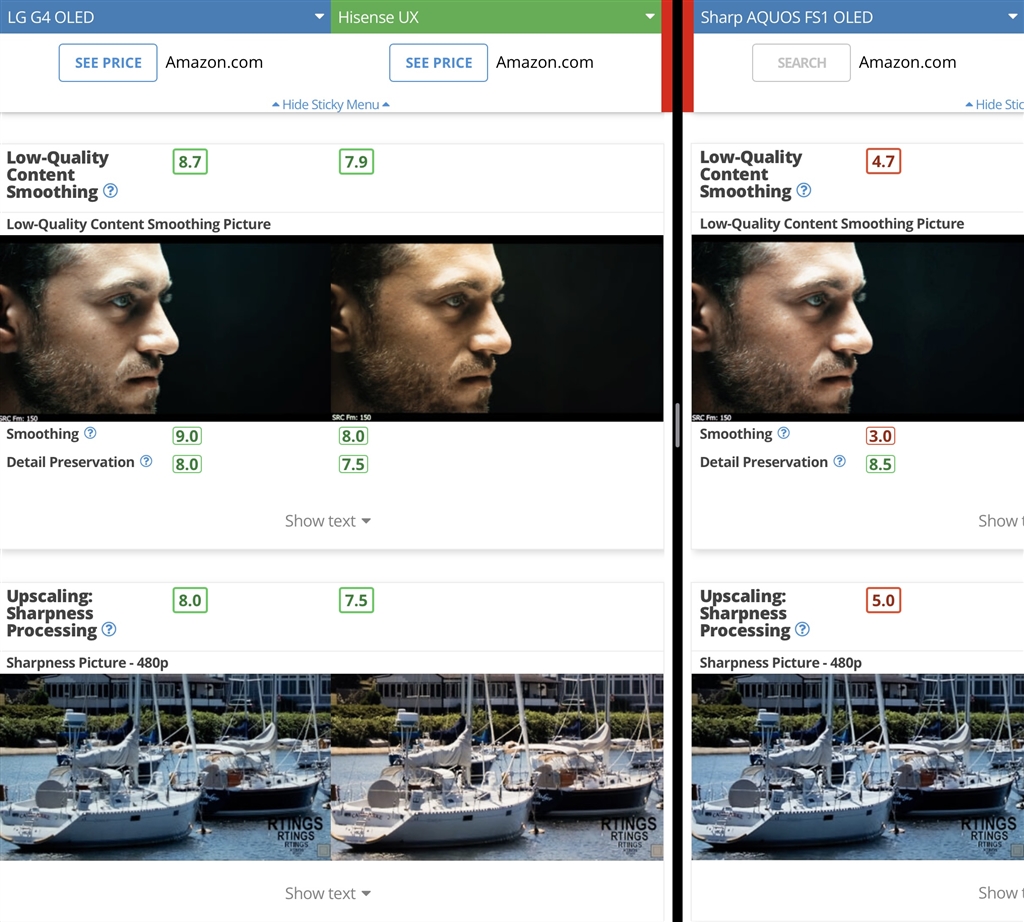The height and width of the screenshot is (922, 1024).
Task: Click SEE PRICE for LG G4 OLED
Action: pos(108,63)
